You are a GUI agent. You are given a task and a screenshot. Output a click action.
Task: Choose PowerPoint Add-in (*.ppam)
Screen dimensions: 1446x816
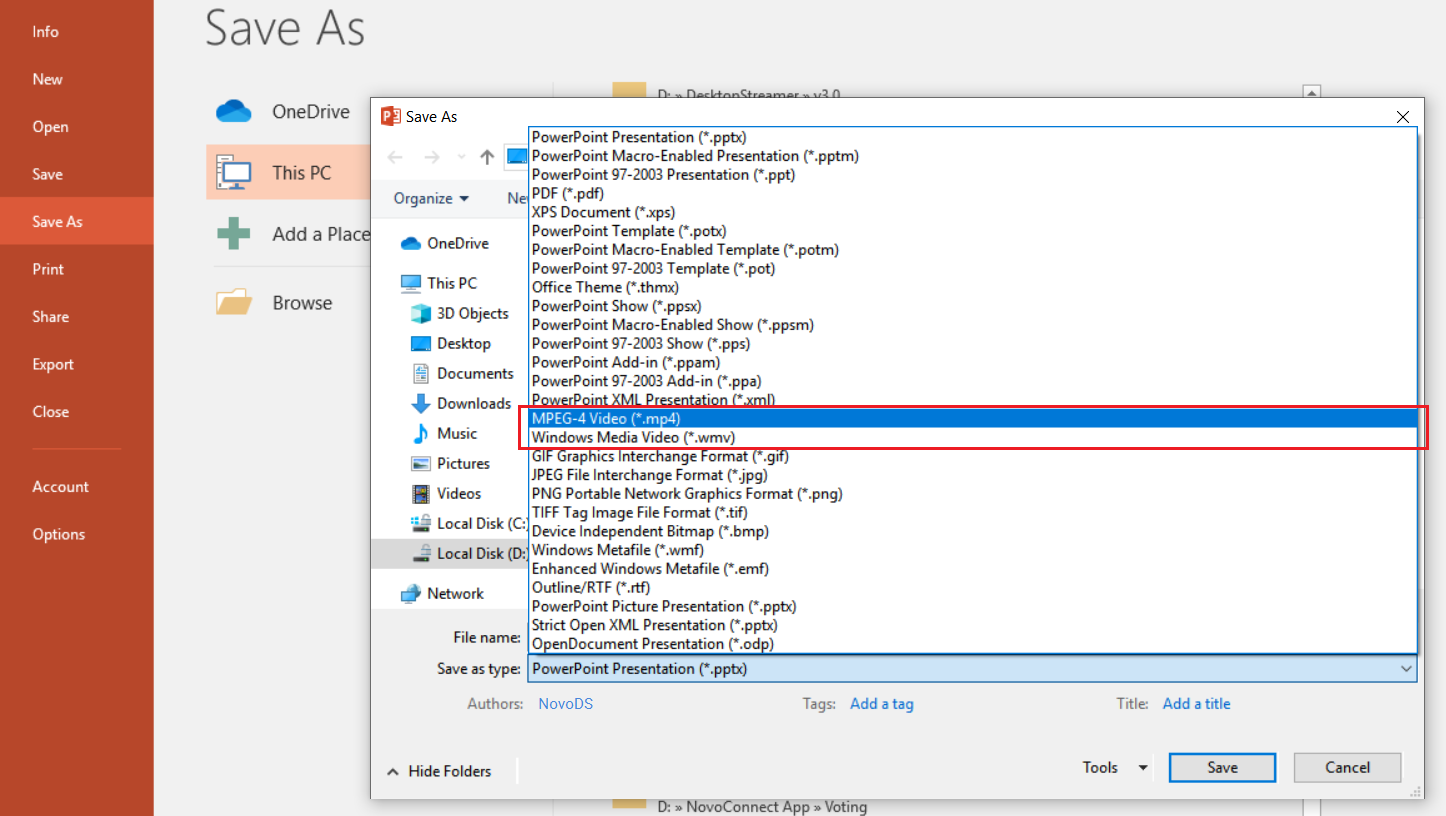[973, 362]
